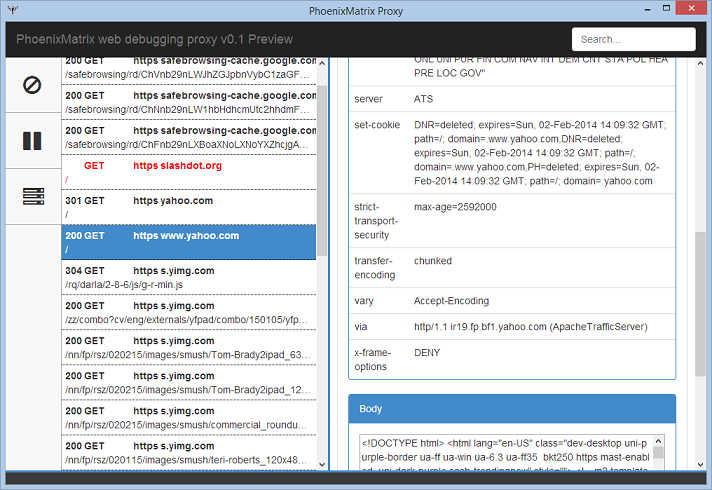Click the x-frame-options header row
Viewport: 712px width, 490px height.
(x=511, y=359)
